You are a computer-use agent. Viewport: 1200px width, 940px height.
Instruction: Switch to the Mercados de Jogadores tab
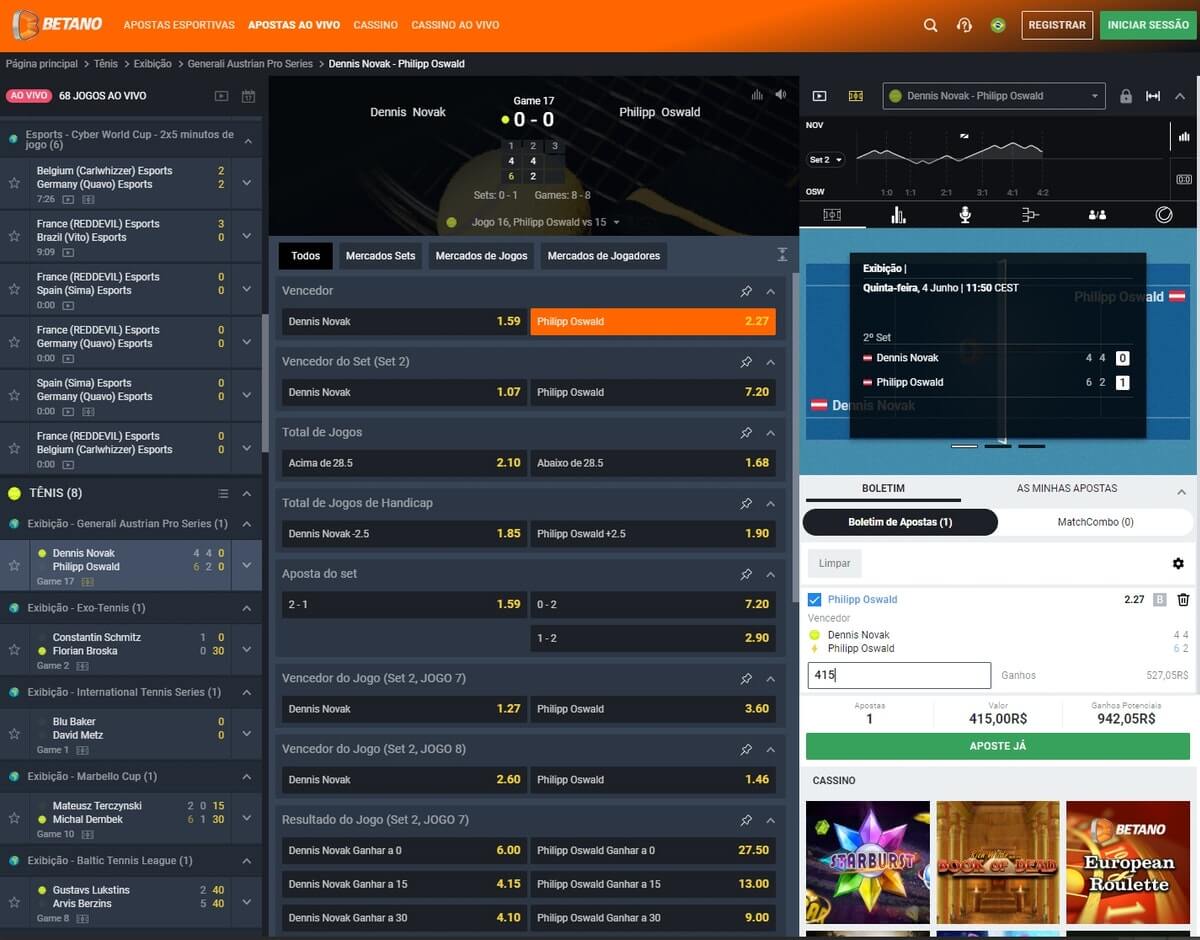604,256
